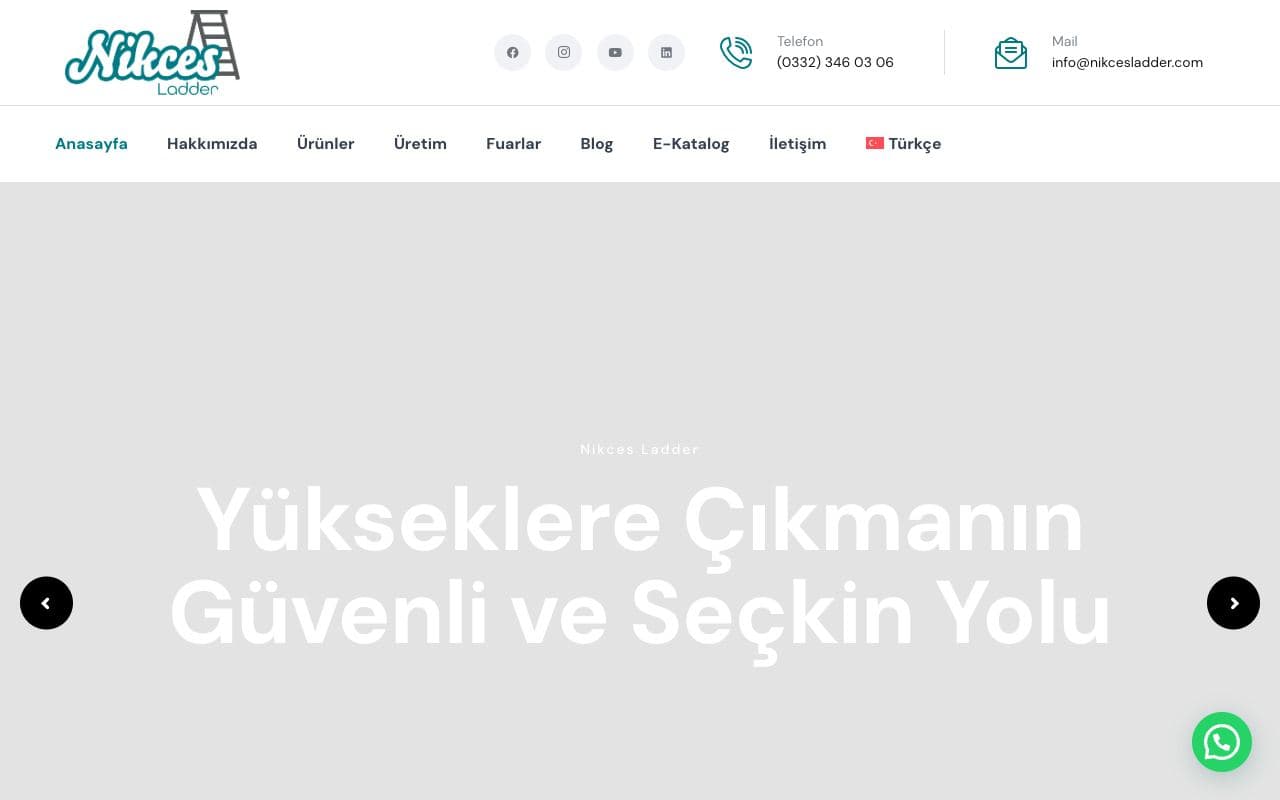
Task: Open the LinkedIn social icon
Action: (666, 52)
